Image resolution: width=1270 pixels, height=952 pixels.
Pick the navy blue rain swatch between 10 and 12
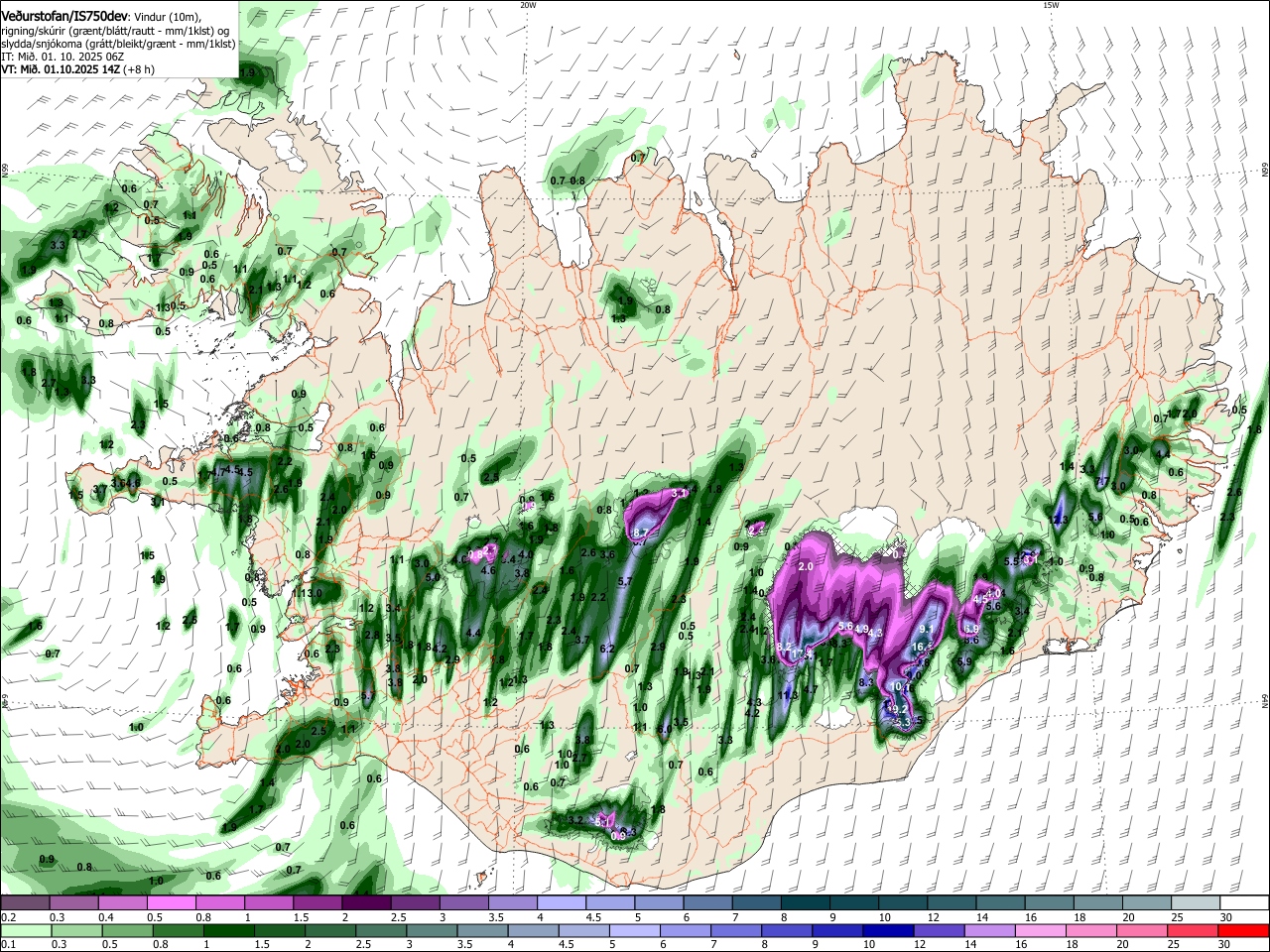[x=889, y=930]
